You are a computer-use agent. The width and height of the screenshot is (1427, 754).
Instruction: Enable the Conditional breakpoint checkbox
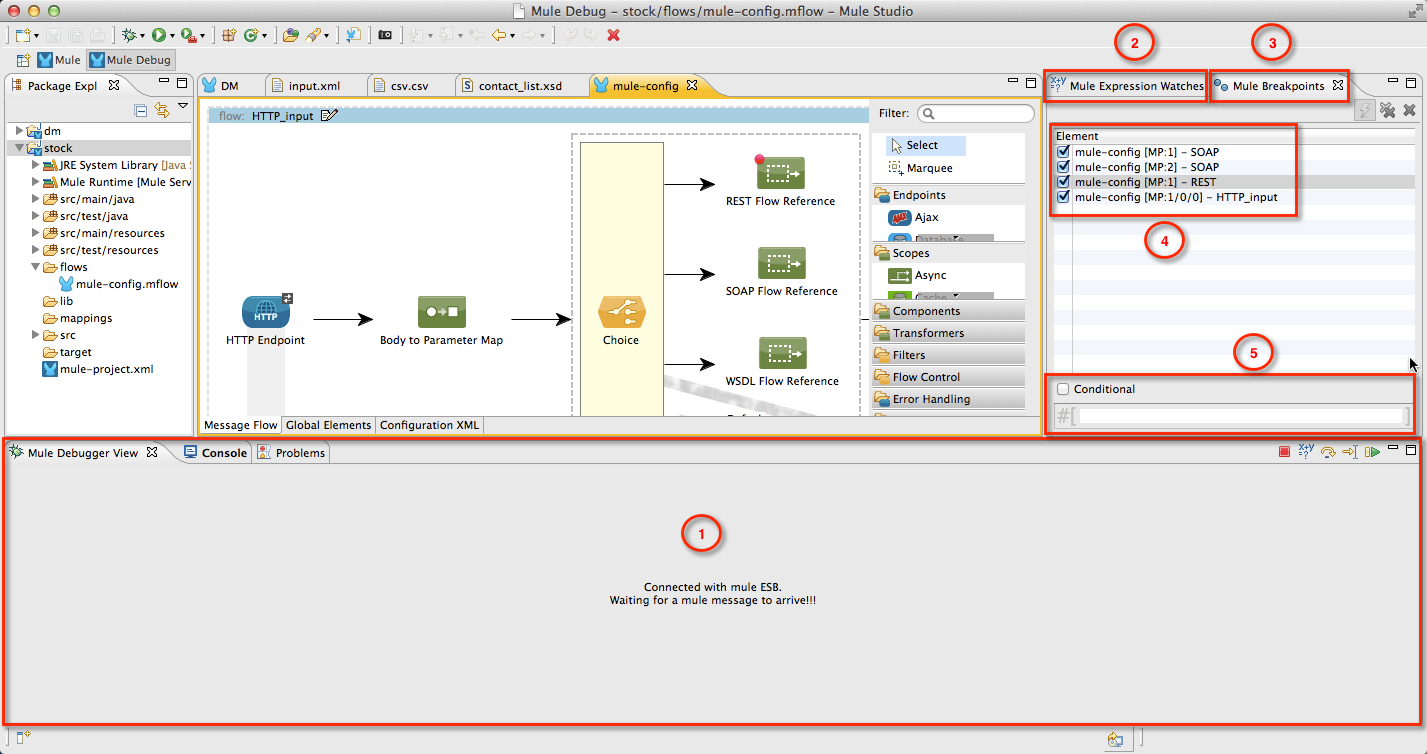pyautogui.click(x=1063, y=389)
